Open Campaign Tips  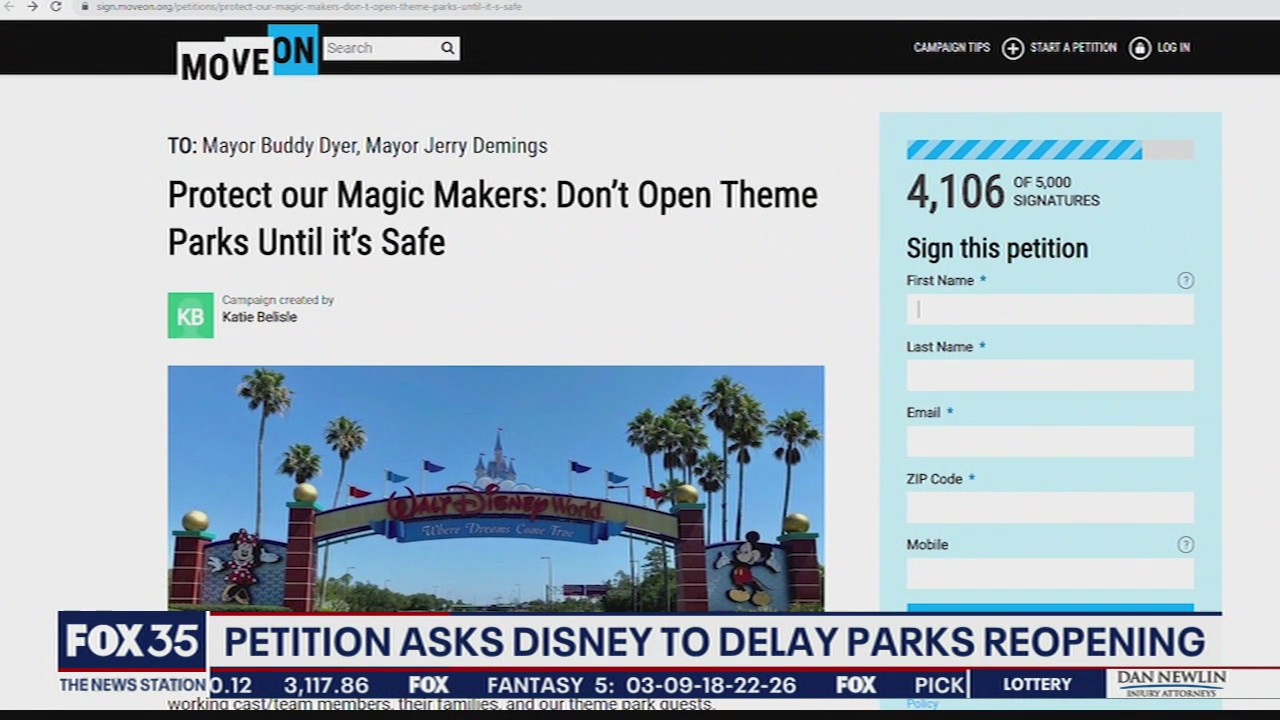(x=951, y=48)
